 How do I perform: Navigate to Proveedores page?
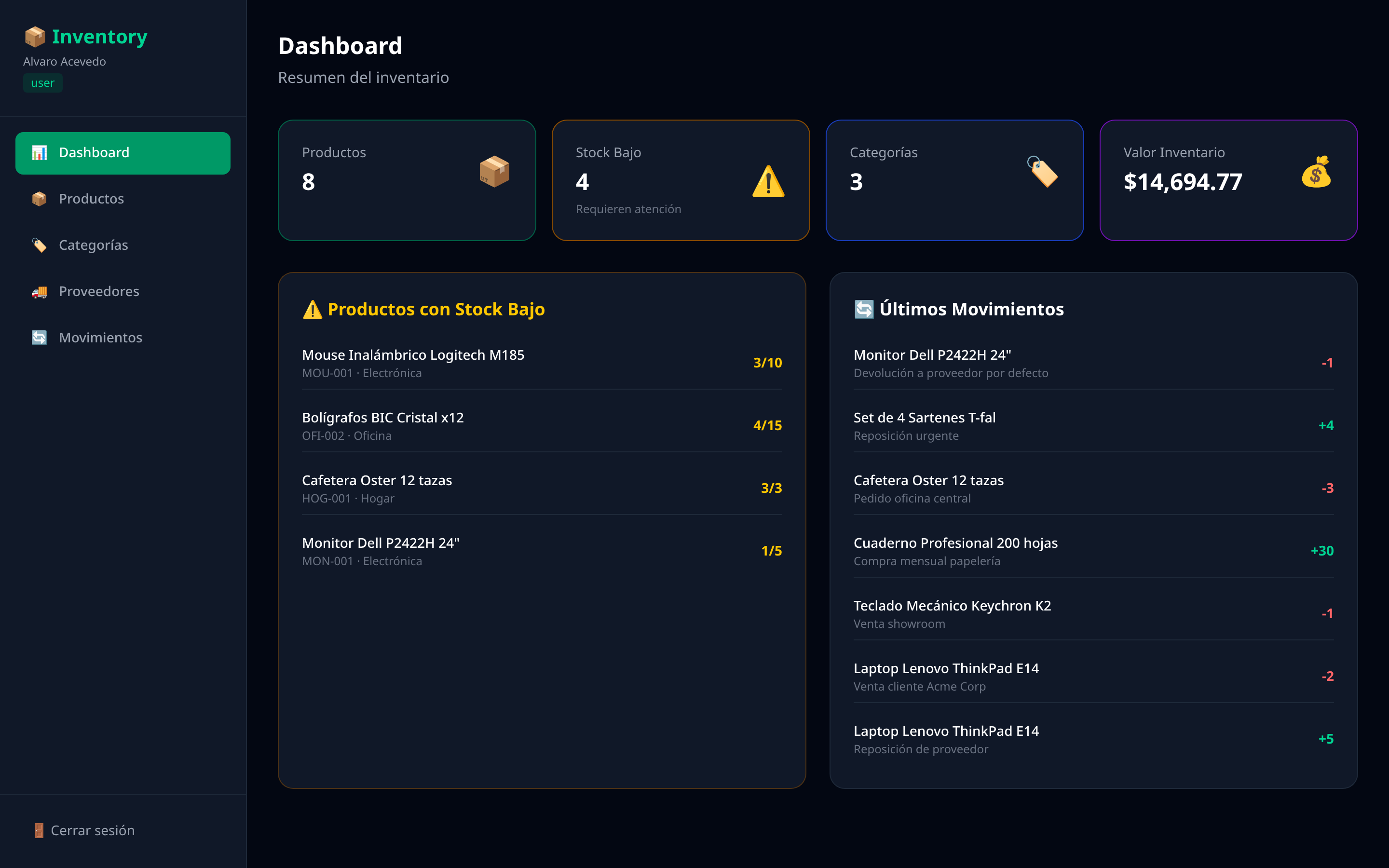click(x=123, y=292)
